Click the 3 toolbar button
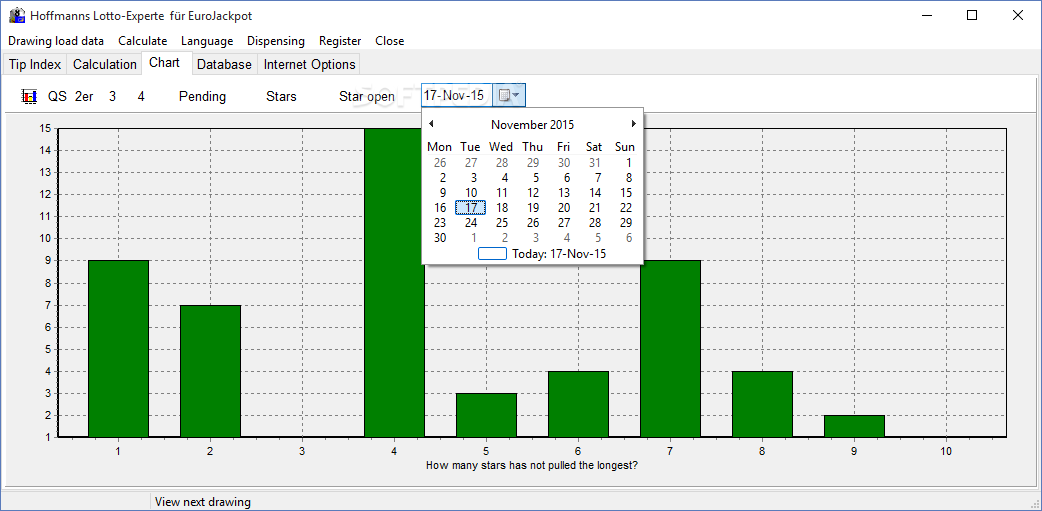Image resolution: width=1042 pixels, height=511 pixels. point(112,96)
